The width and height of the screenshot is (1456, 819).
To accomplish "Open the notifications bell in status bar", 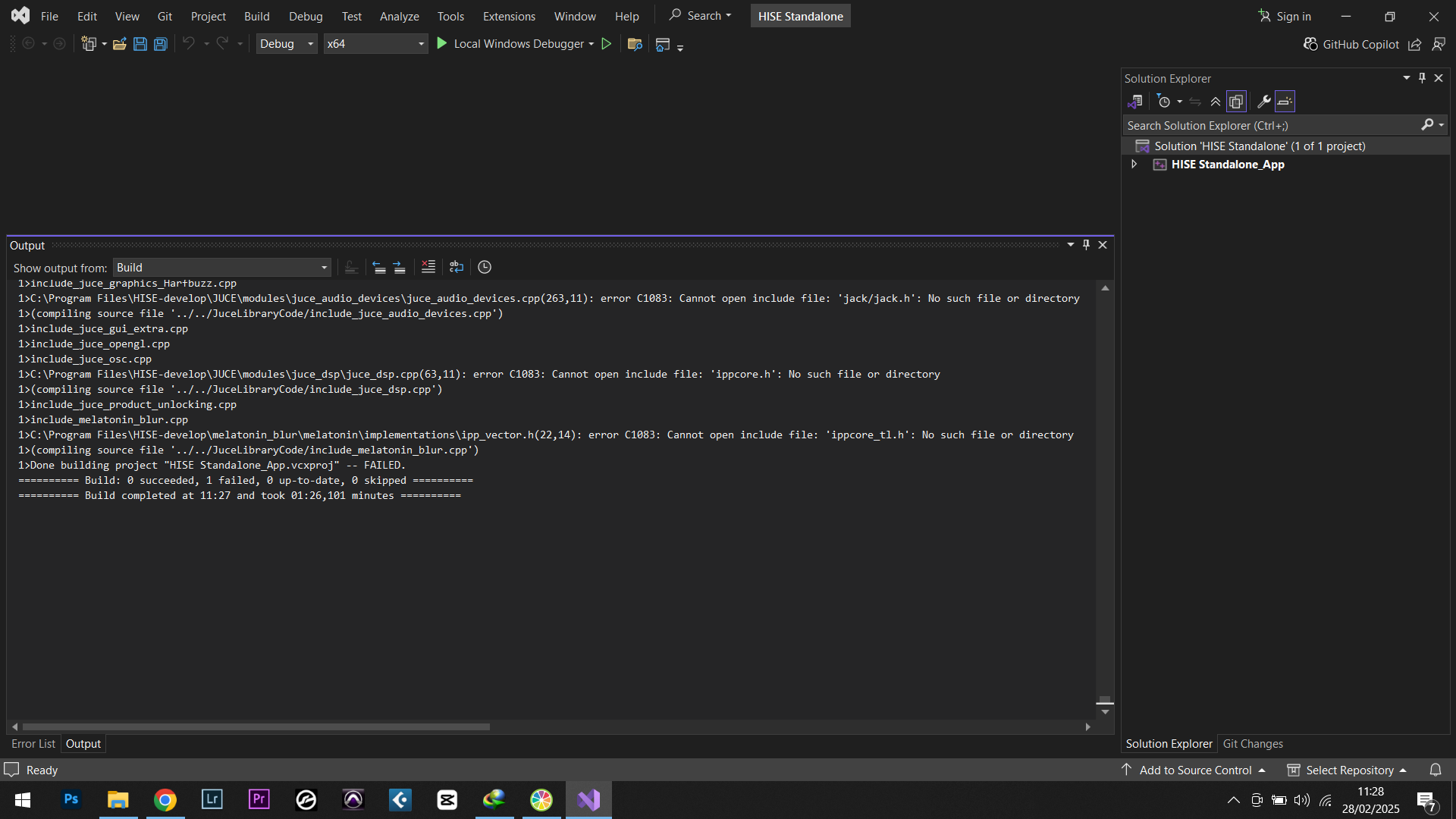I will point(1436,770).
